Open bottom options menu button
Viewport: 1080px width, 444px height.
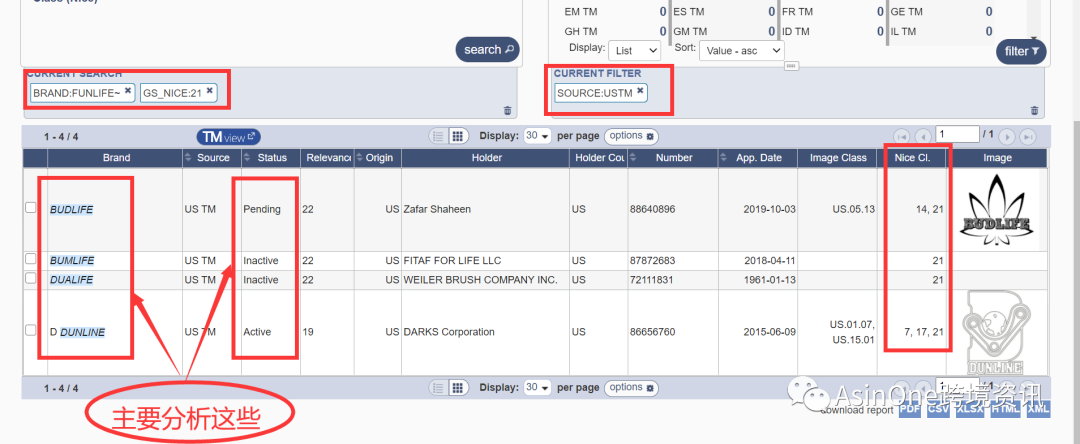point(631,388)
